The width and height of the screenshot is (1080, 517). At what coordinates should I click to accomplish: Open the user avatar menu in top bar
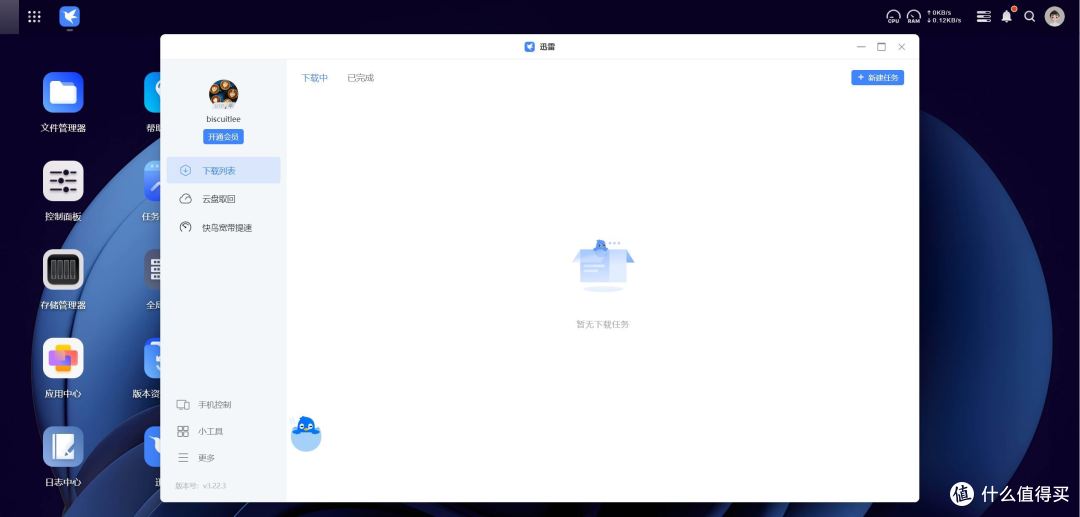pyautogui.click(x=1055, y=17)
